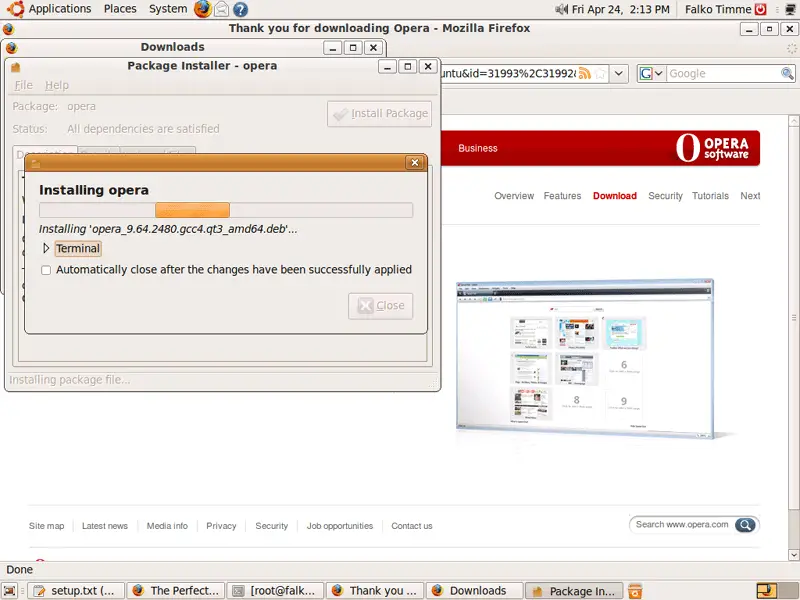Screen dimensions: 800x600
Task: Click the installation progress bar
Action: click(x=226, y=210)
